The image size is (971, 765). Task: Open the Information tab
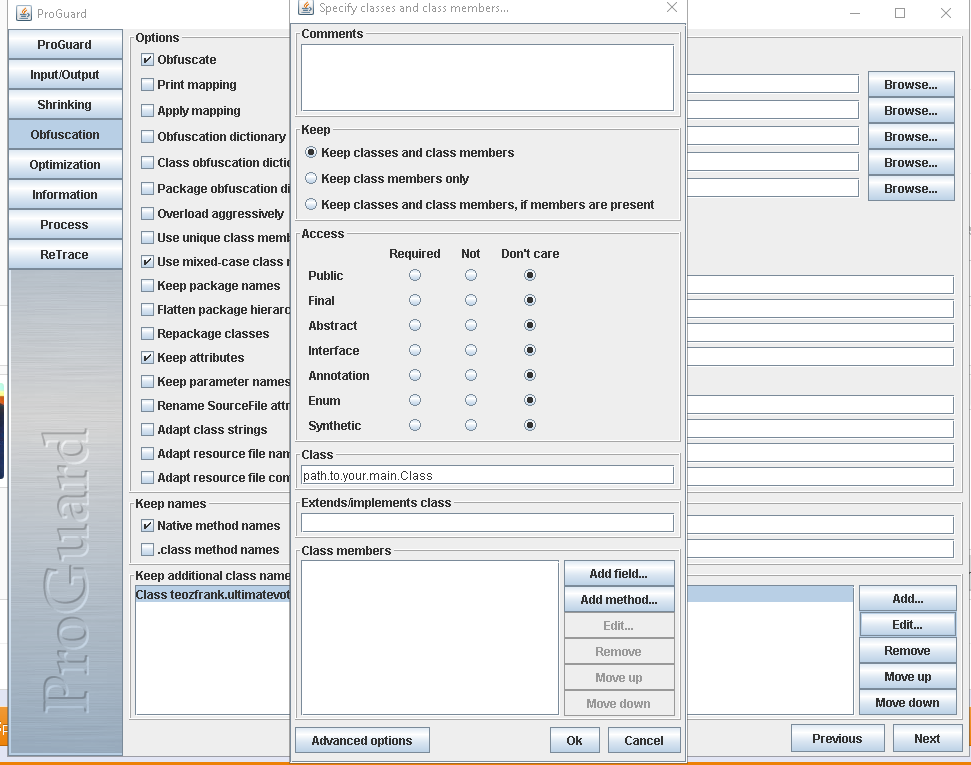[x=65, y=195]
